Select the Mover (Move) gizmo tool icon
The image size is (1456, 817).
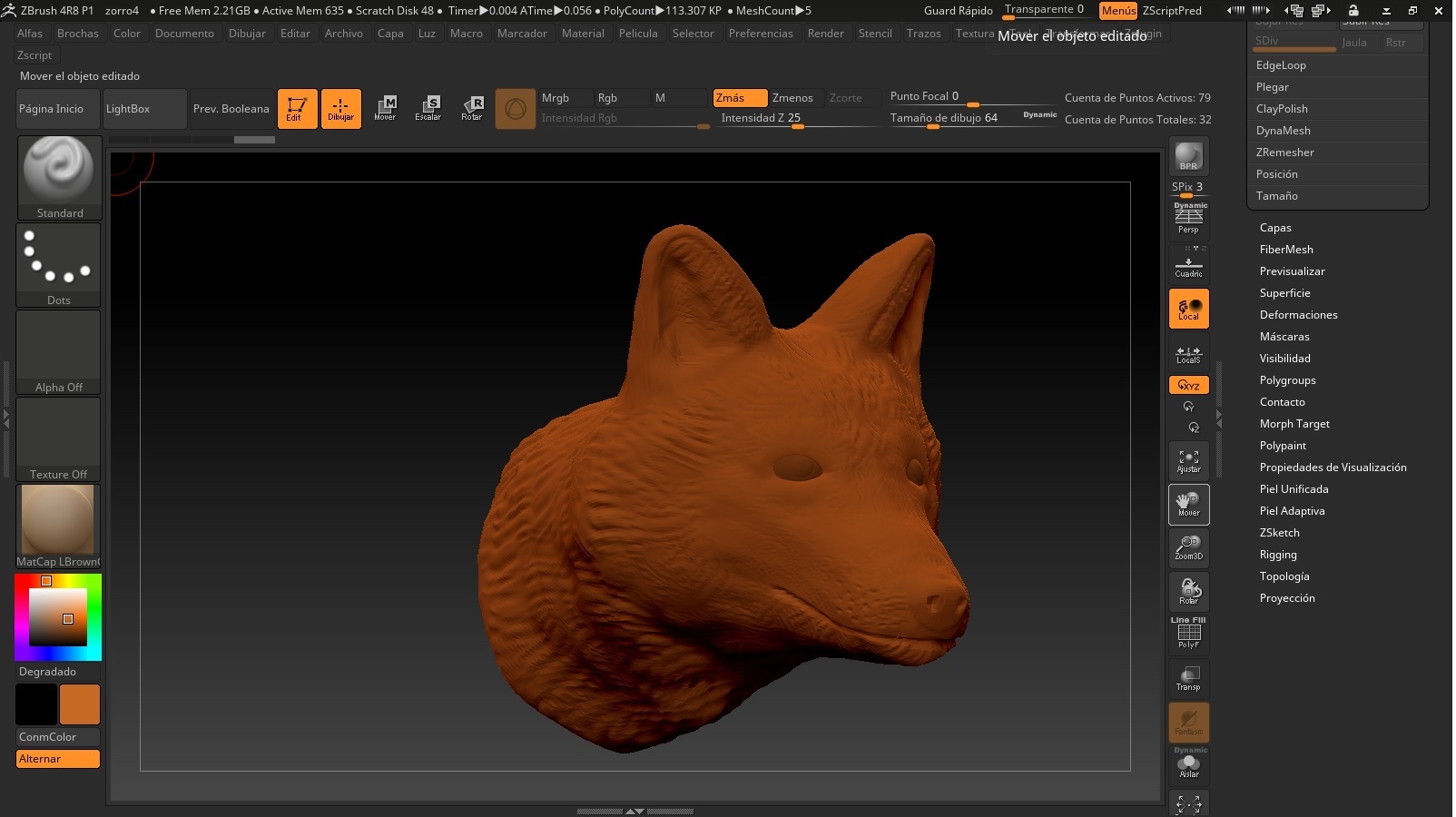[385, 108]
